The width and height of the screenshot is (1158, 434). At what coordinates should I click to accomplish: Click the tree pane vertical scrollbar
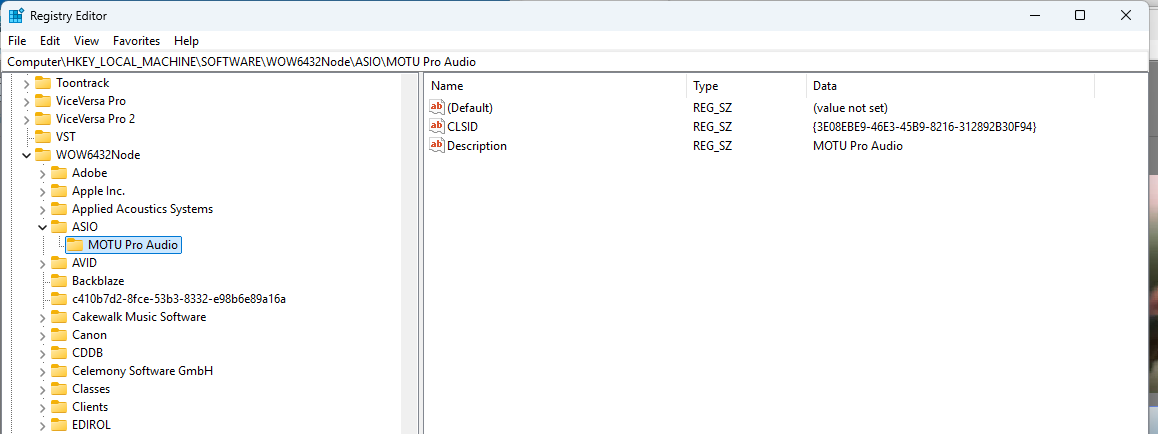pyautogui.click(x=411, y=254)
